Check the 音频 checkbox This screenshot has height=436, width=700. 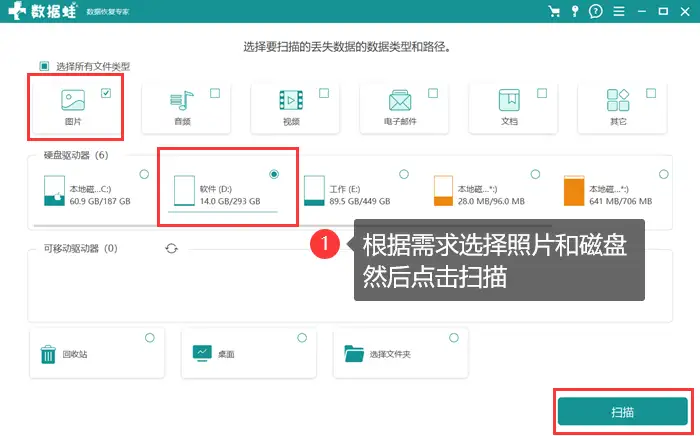215,93
